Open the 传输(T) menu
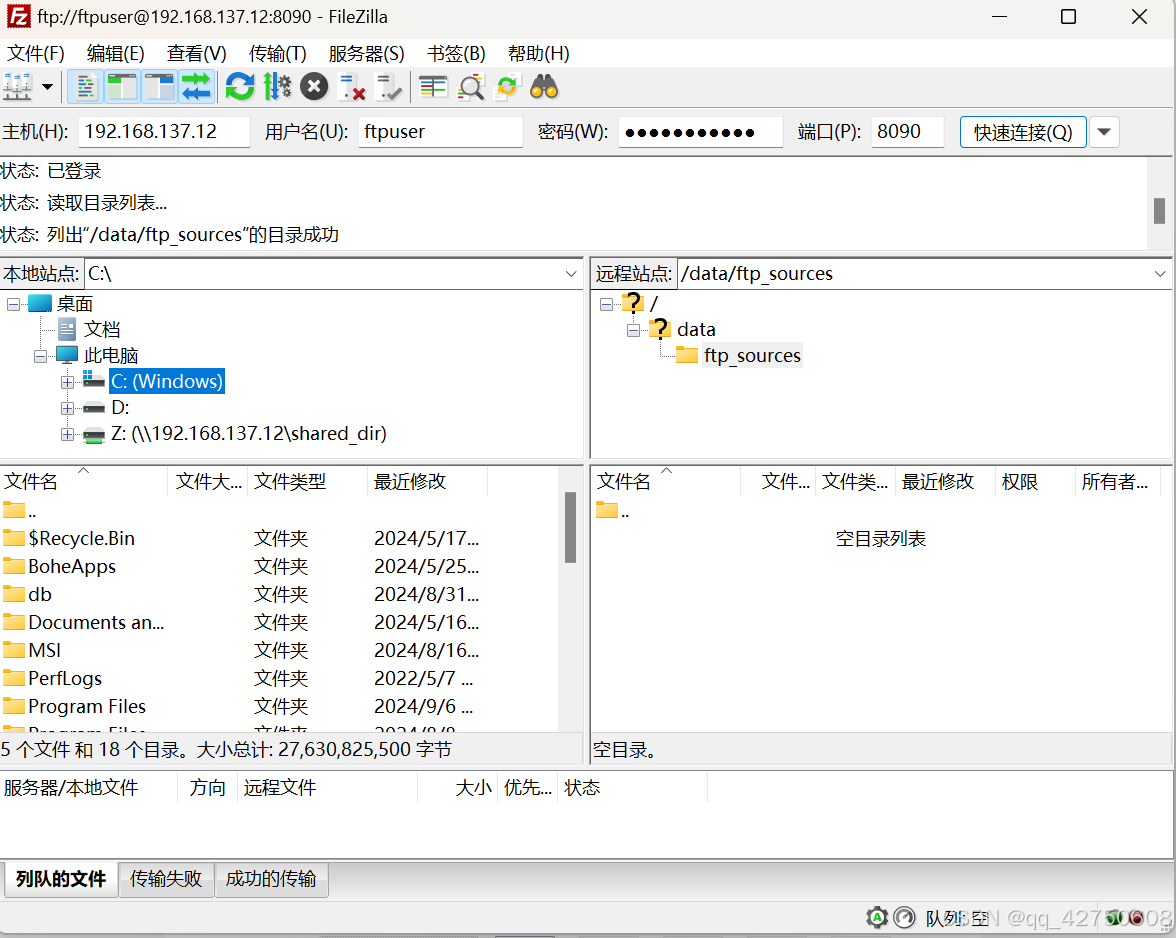 [x=278, y=54]
